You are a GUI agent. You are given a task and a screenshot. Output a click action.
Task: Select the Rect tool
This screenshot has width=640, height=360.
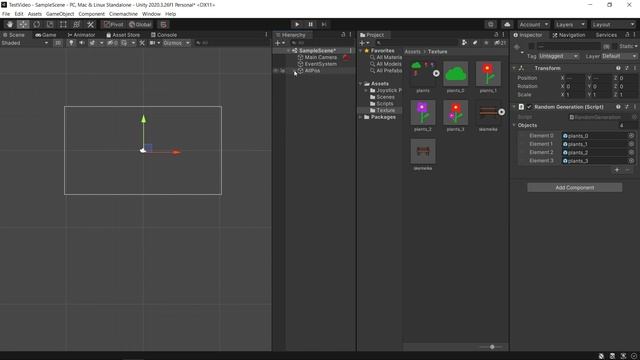click(x=63, y=24)
